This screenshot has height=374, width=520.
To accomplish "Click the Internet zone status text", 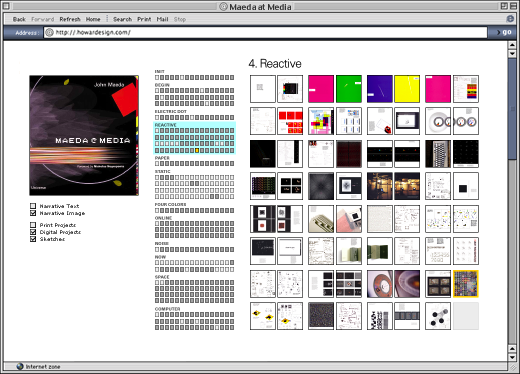I will click(43, 367).
